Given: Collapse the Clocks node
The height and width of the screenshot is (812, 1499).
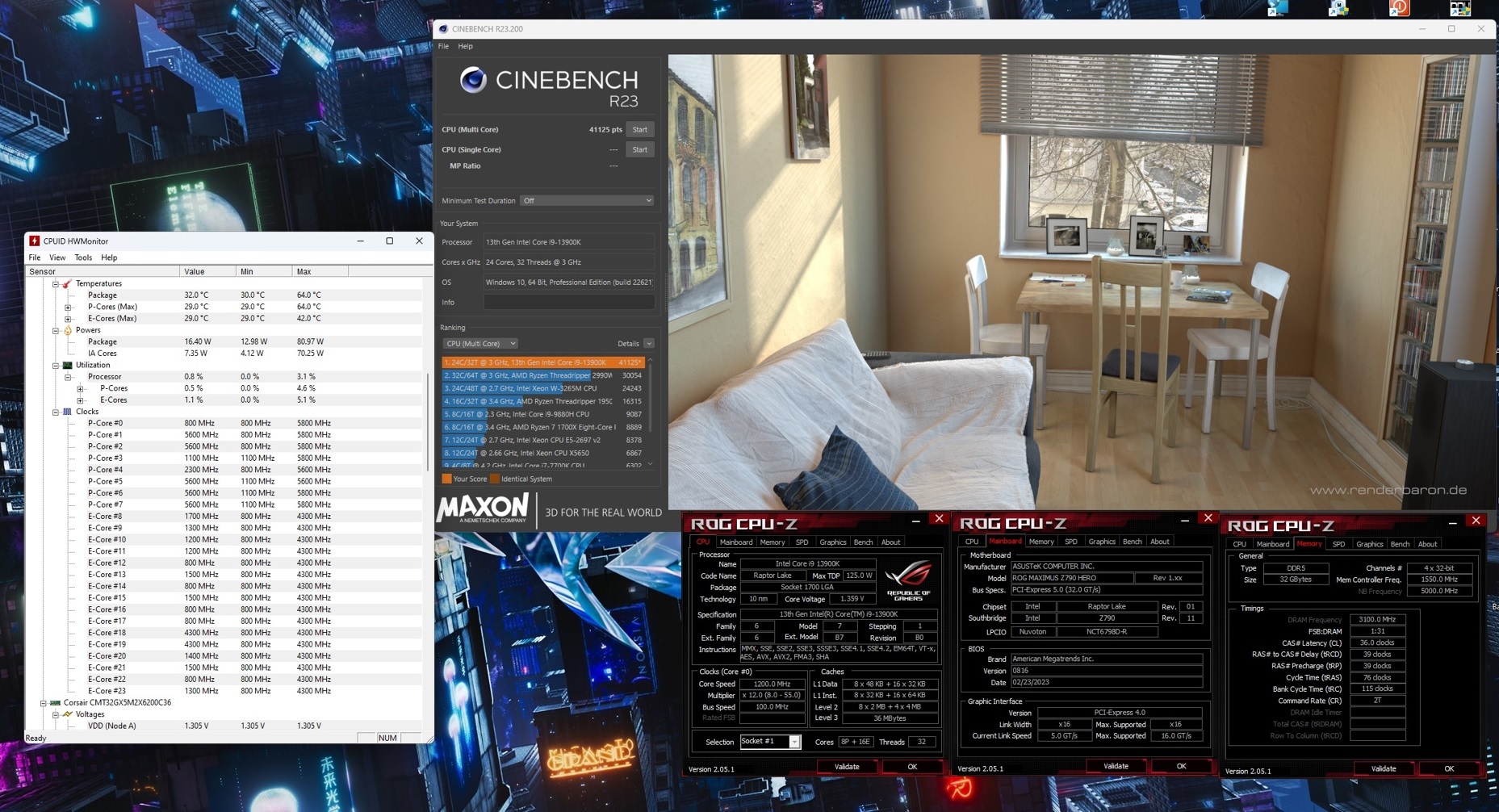Looking at the screenshot, I should click(56, 412).
